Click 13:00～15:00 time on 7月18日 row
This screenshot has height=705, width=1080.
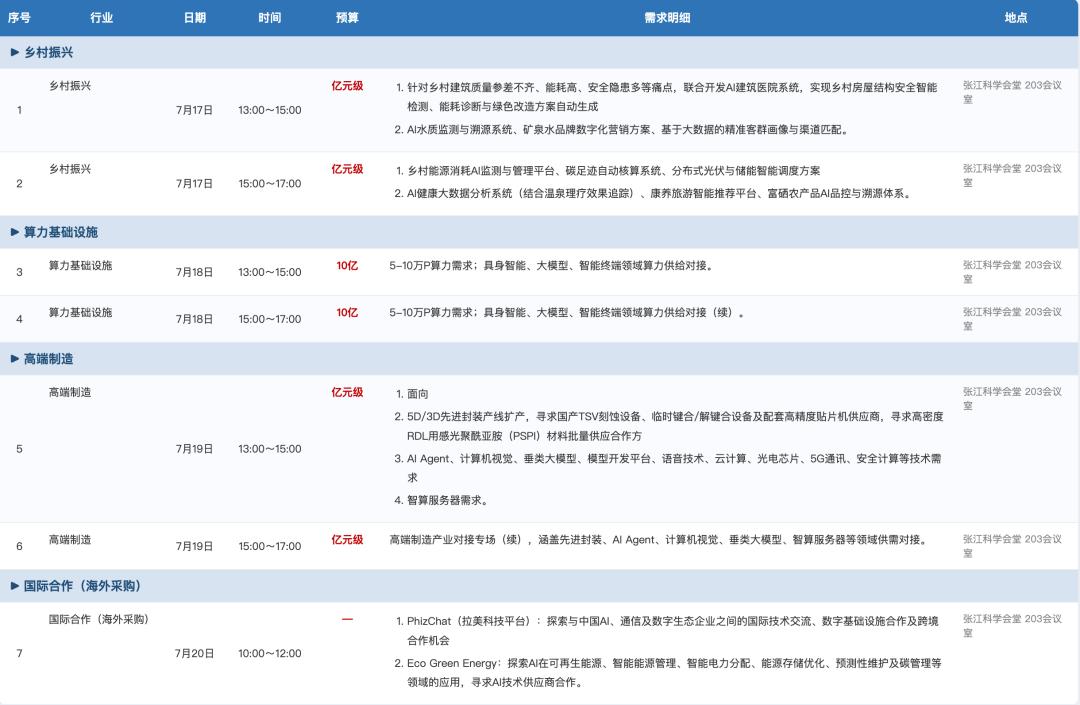269,273
